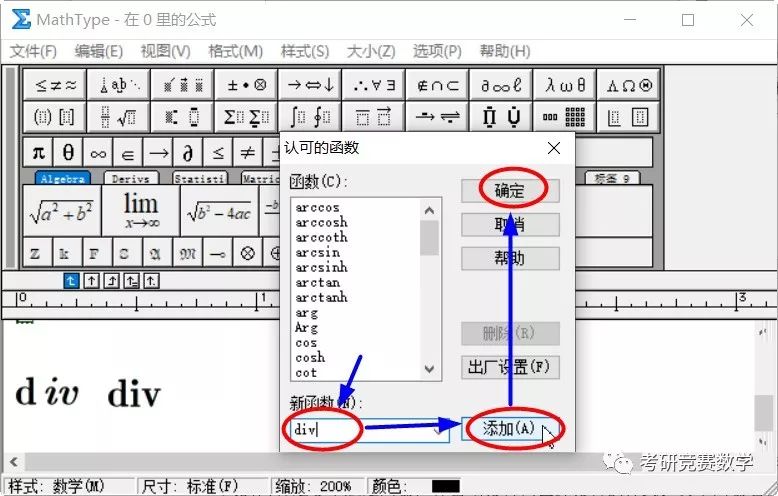Open the arrow symbols palette (→⇔↓)
Viewport: 778px width, 496px height.
click(x=310, y=85)
